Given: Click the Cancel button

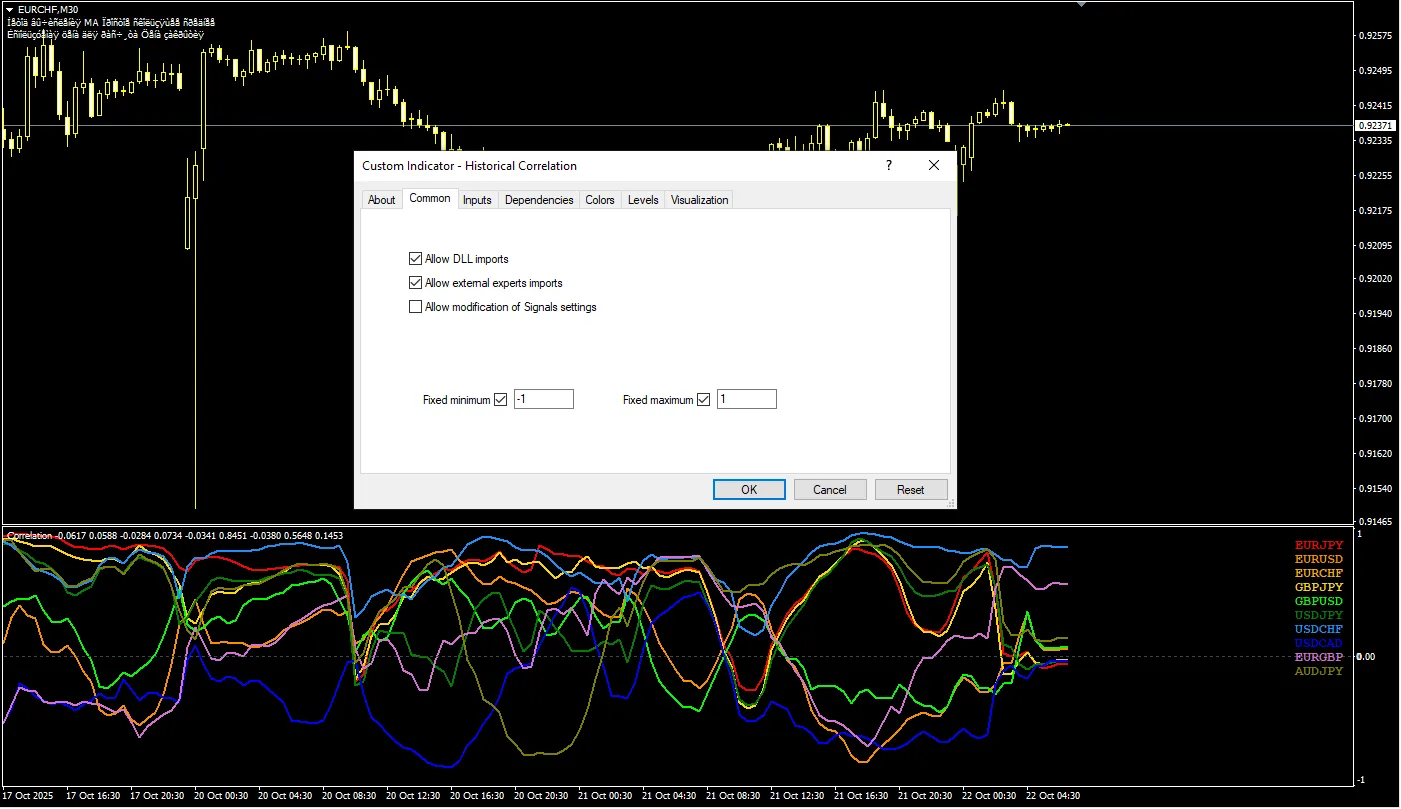Looking at the screenshot, I should [830, 490].
